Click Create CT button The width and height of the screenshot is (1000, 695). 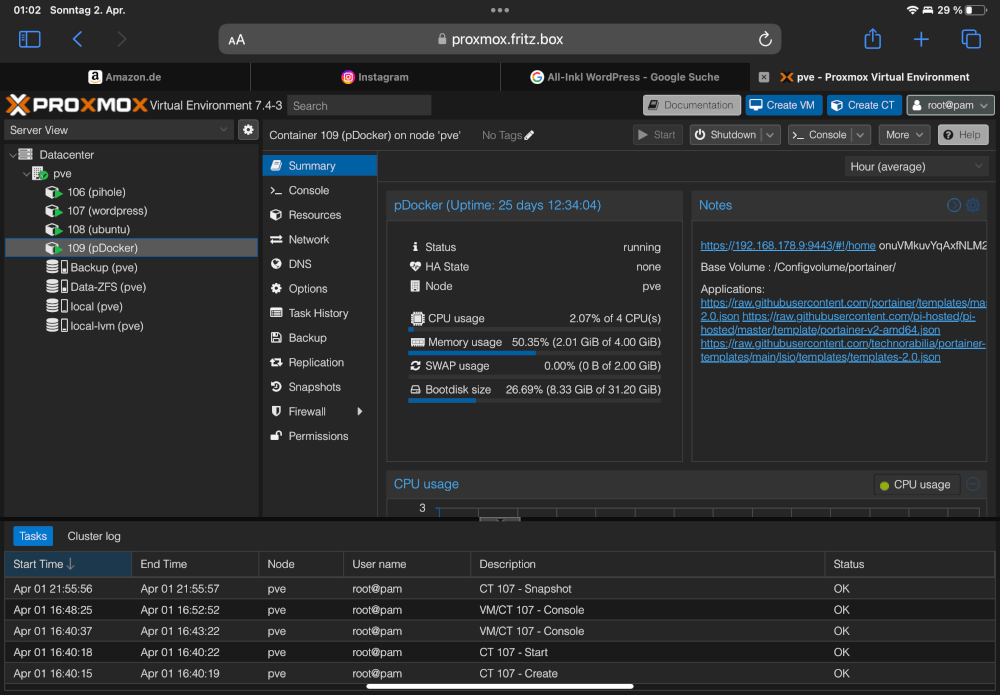pyautogui.click(x=864, y=105)
